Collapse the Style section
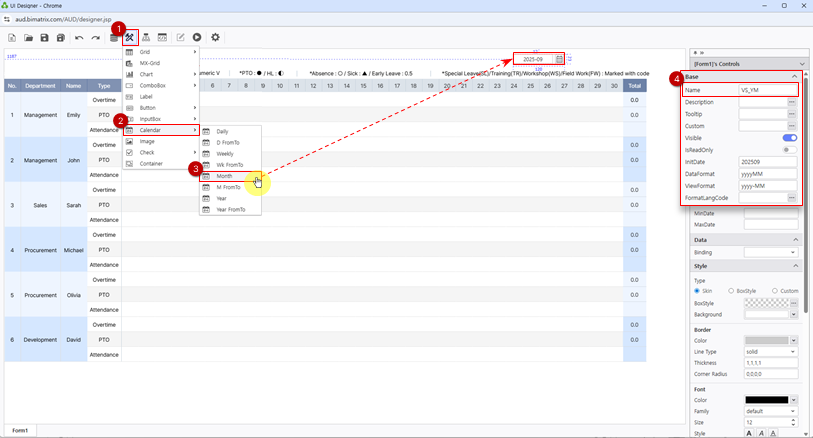Image resolution: width=813 pixels, height=438 pixels. tap(795, 266)
